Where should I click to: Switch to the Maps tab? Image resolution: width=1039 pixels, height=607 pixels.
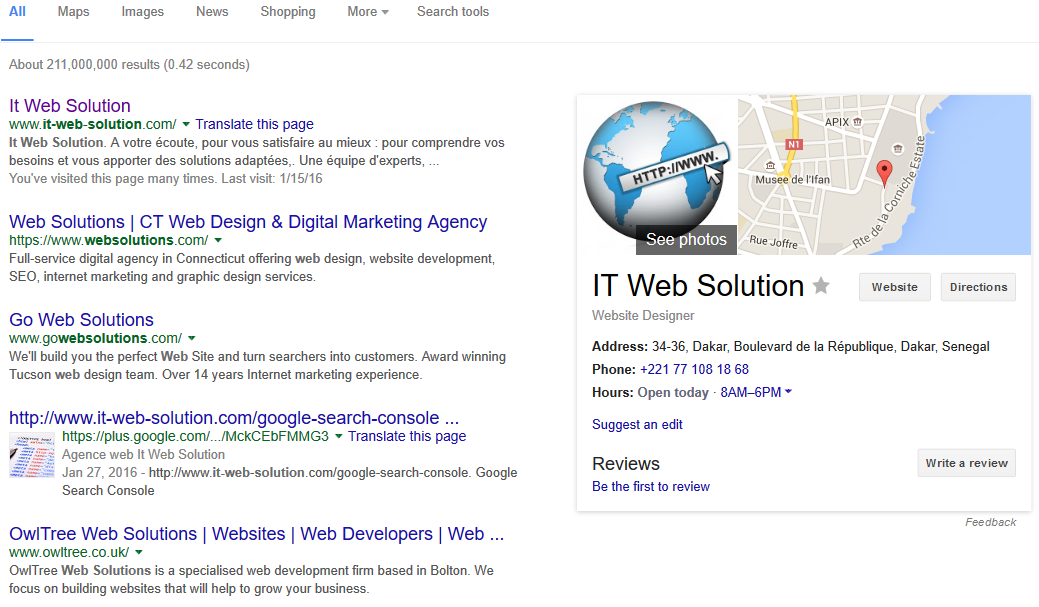point(73,12)
